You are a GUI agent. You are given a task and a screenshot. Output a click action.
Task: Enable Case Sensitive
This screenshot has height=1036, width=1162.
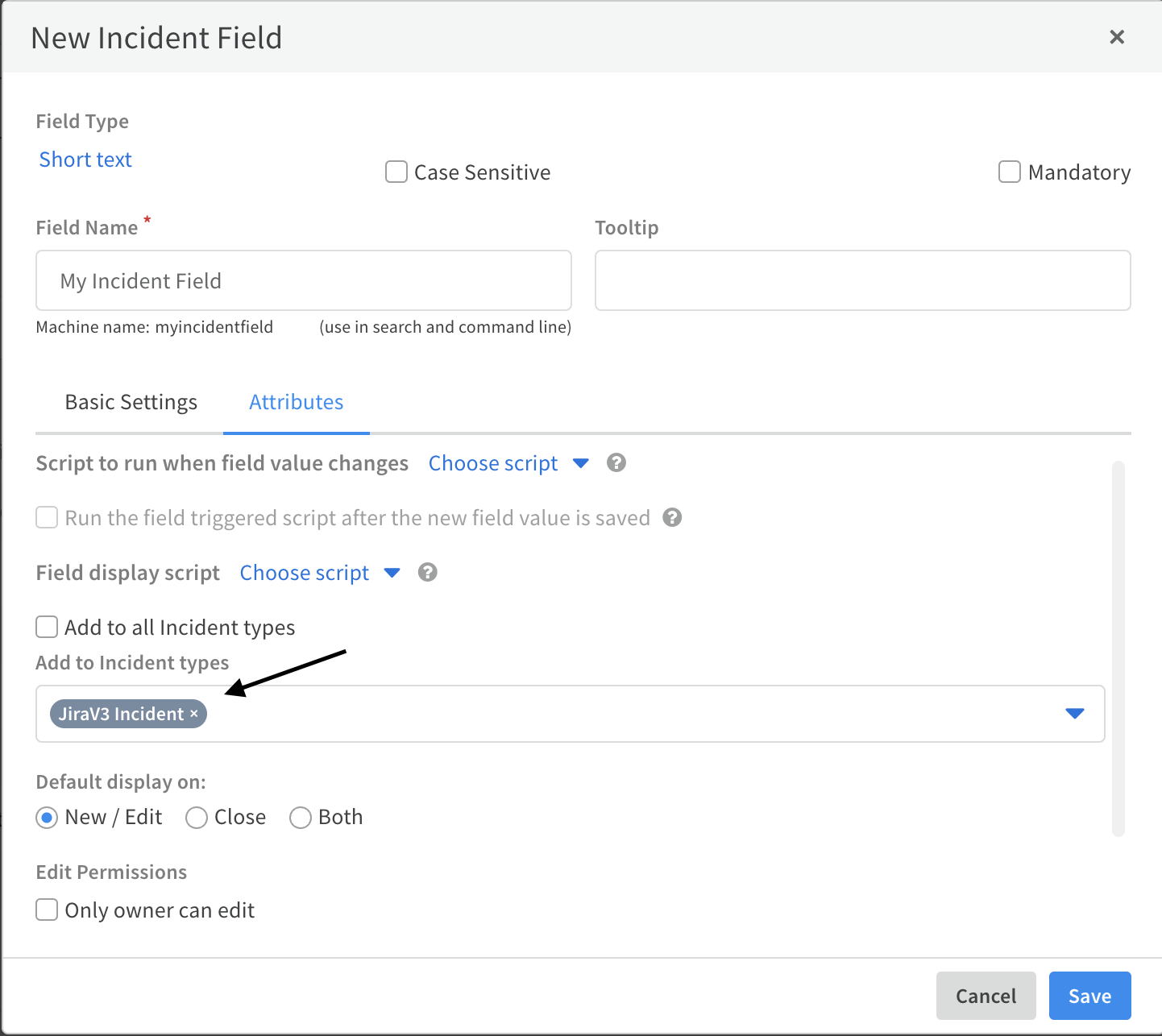[396, 172]
